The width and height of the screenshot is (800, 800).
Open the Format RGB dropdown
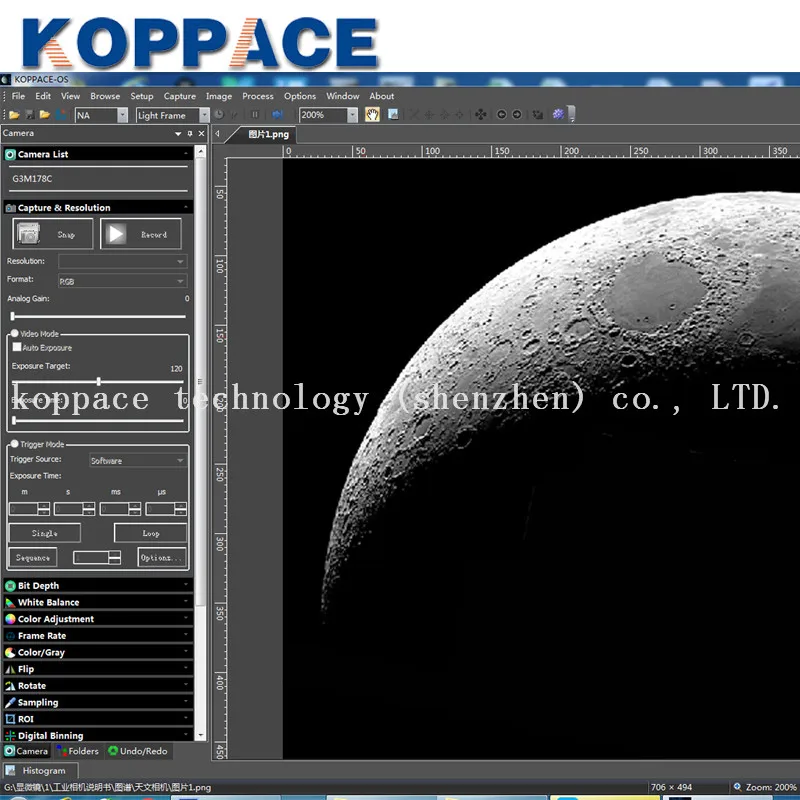pyautogui.click(x=122, y=281)
